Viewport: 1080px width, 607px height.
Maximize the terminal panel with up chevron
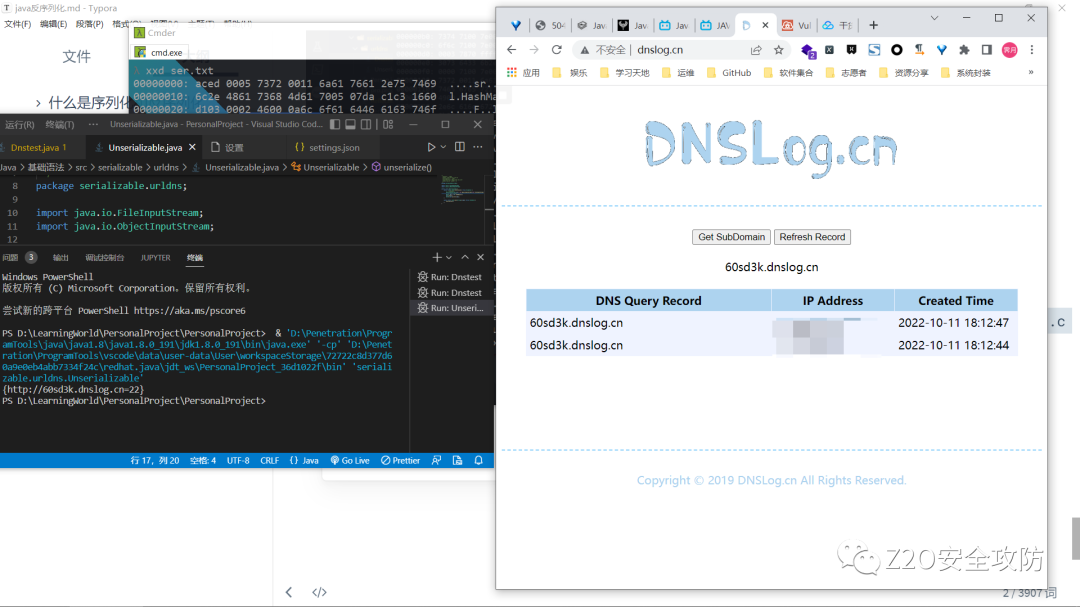click(x=465, y=257)
